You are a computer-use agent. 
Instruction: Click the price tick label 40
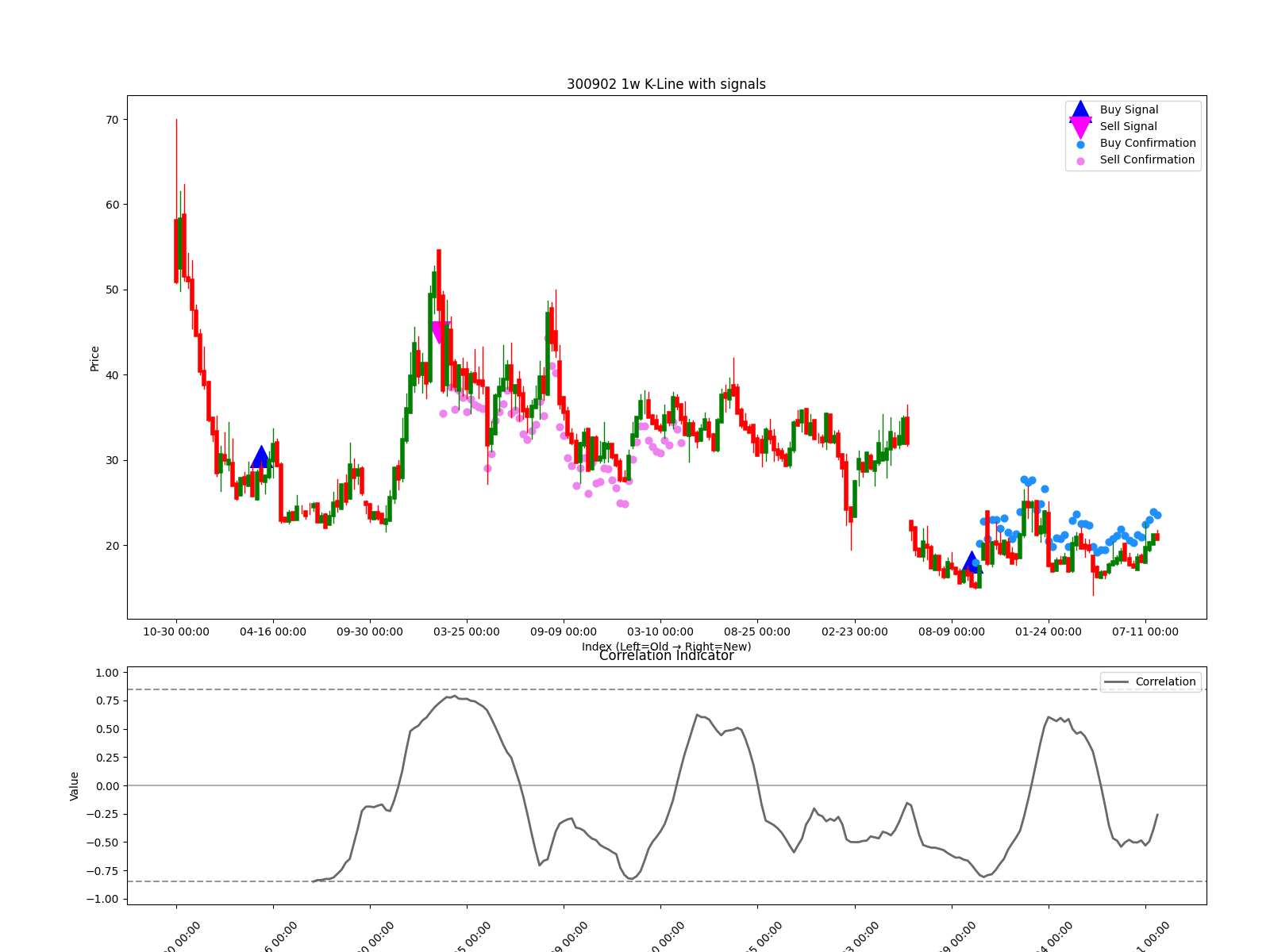click(x=112, y=375)
